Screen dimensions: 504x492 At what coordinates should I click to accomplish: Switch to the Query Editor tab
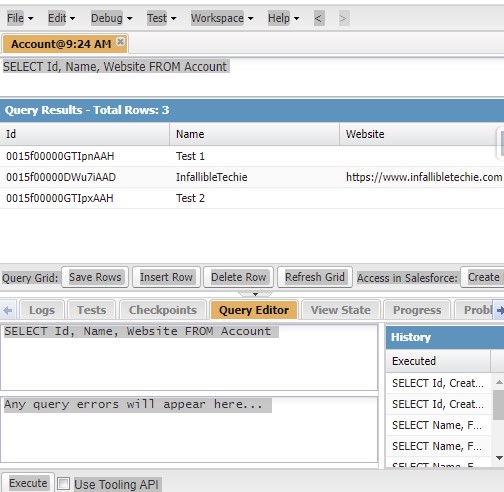[x=254, y=310]
